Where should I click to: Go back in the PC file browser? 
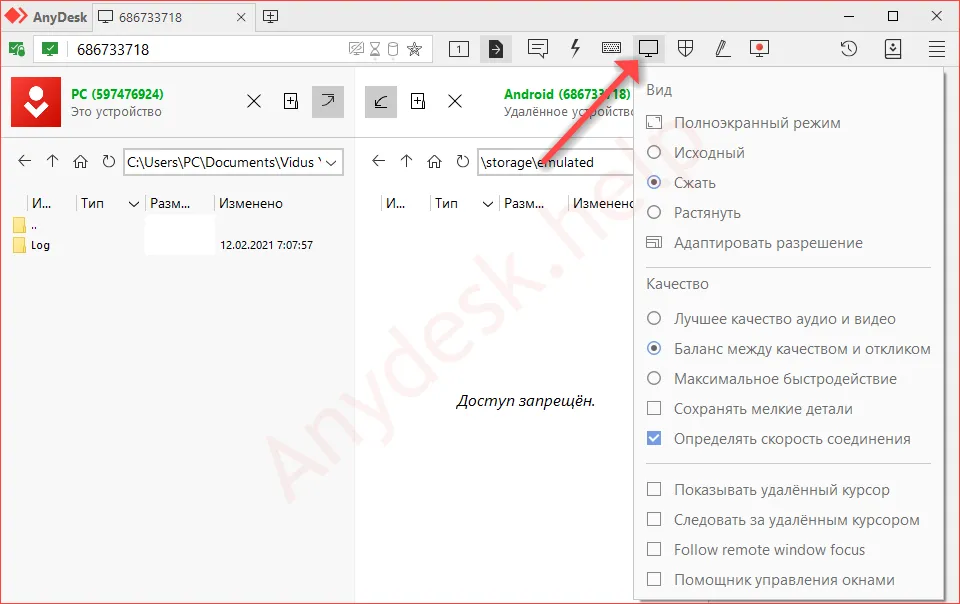24,162
